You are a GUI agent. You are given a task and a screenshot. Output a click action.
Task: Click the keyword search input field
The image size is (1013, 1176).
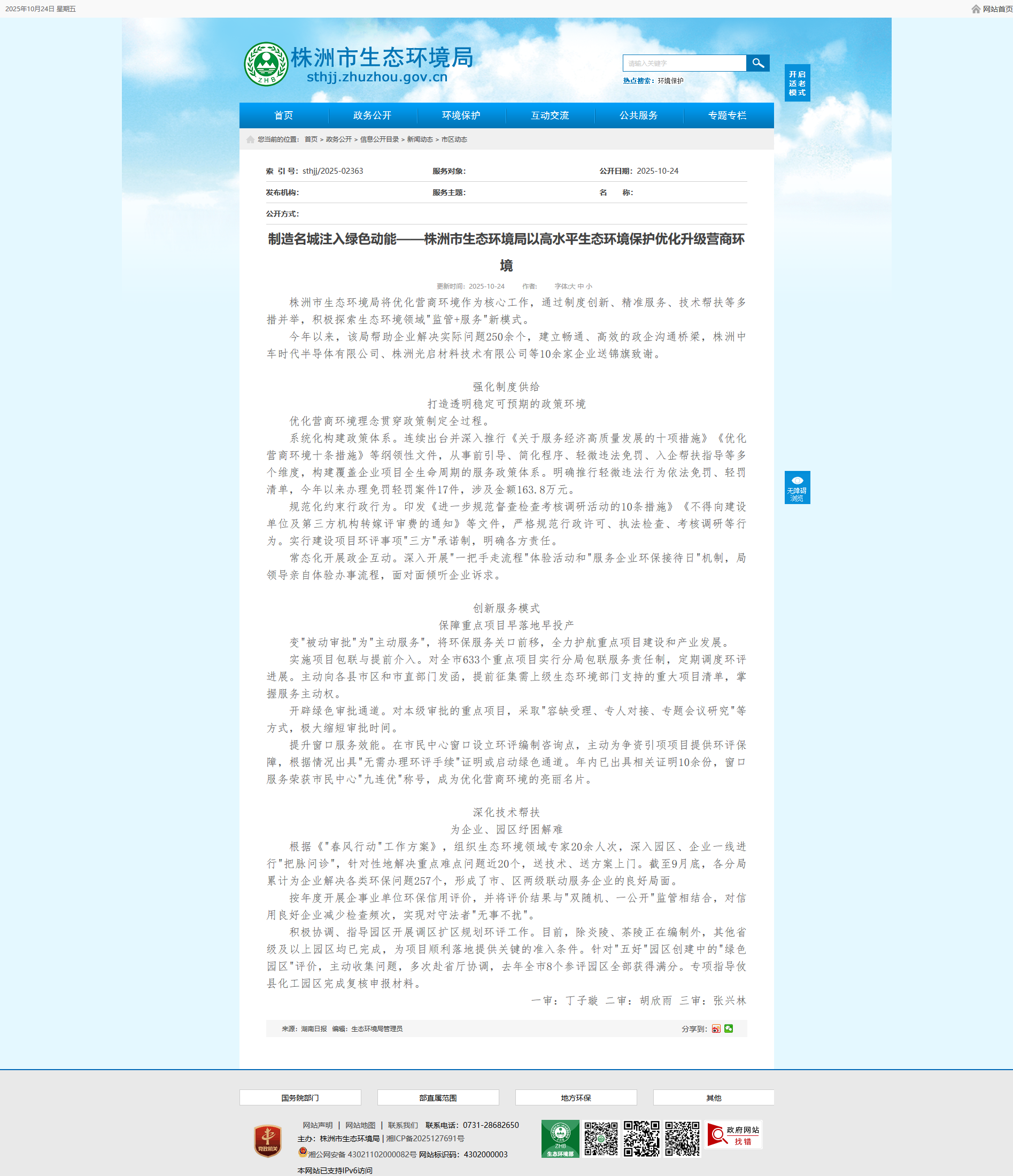click(x=684, y=63)
